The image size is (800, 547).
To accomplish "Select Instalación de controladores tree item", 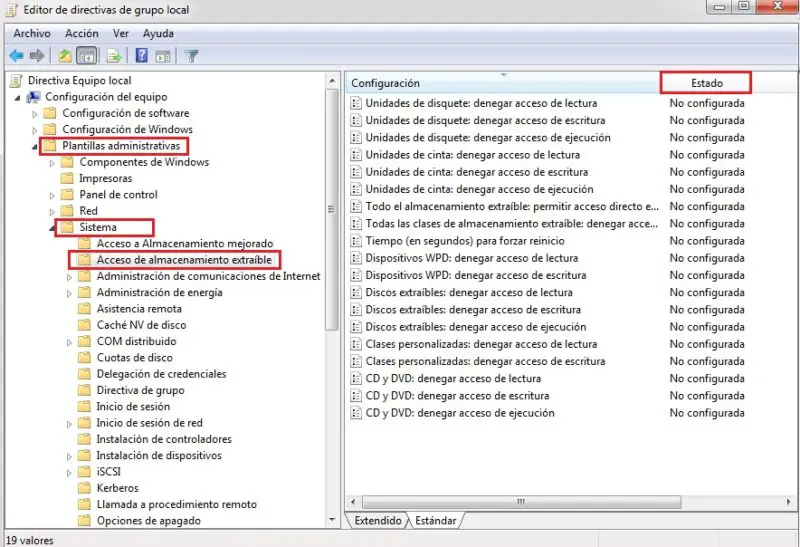I will click(x=164, y=439).
